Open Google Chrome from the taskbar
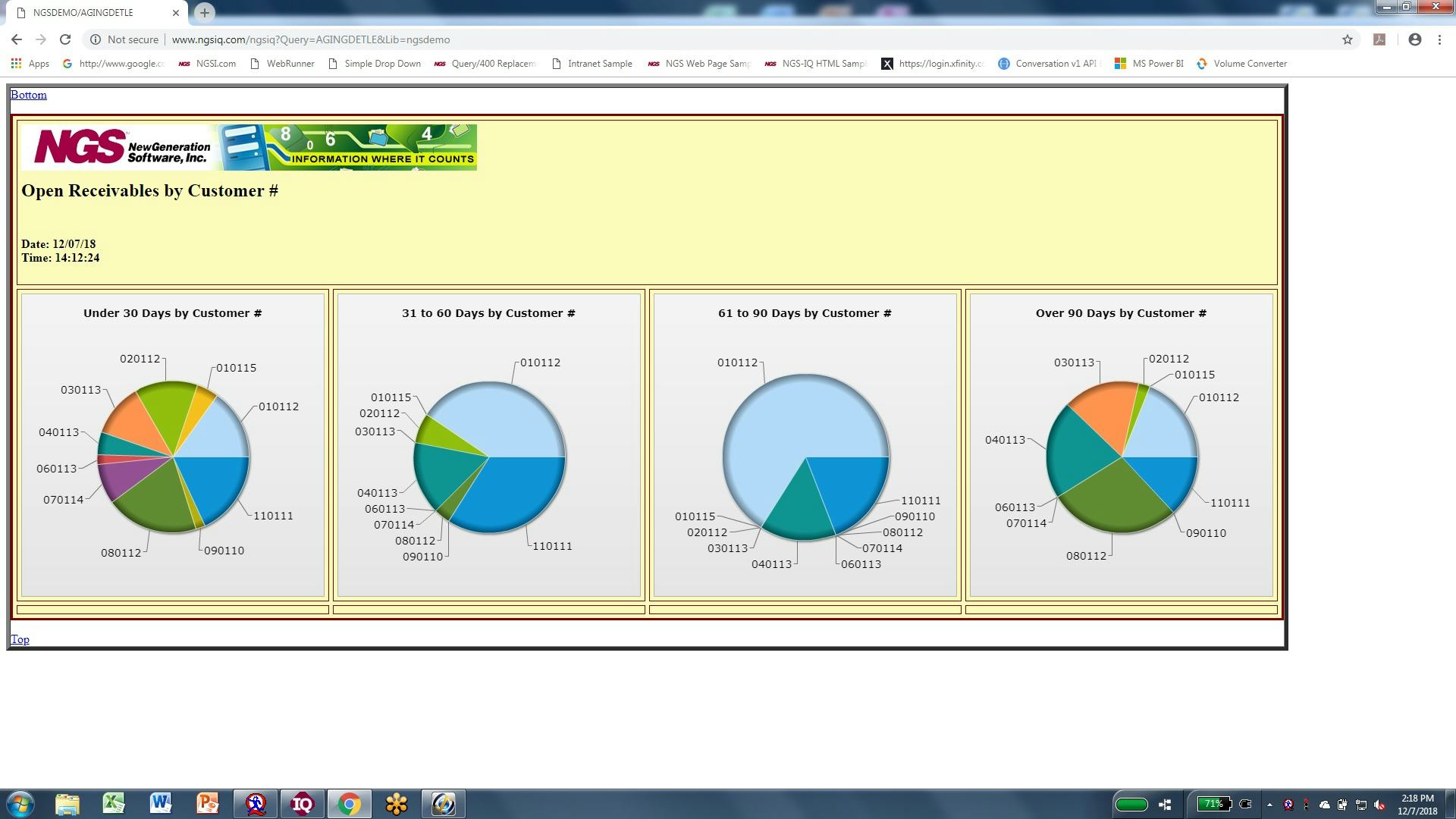This screenshot has height=819, width=1456. [350, 805]
